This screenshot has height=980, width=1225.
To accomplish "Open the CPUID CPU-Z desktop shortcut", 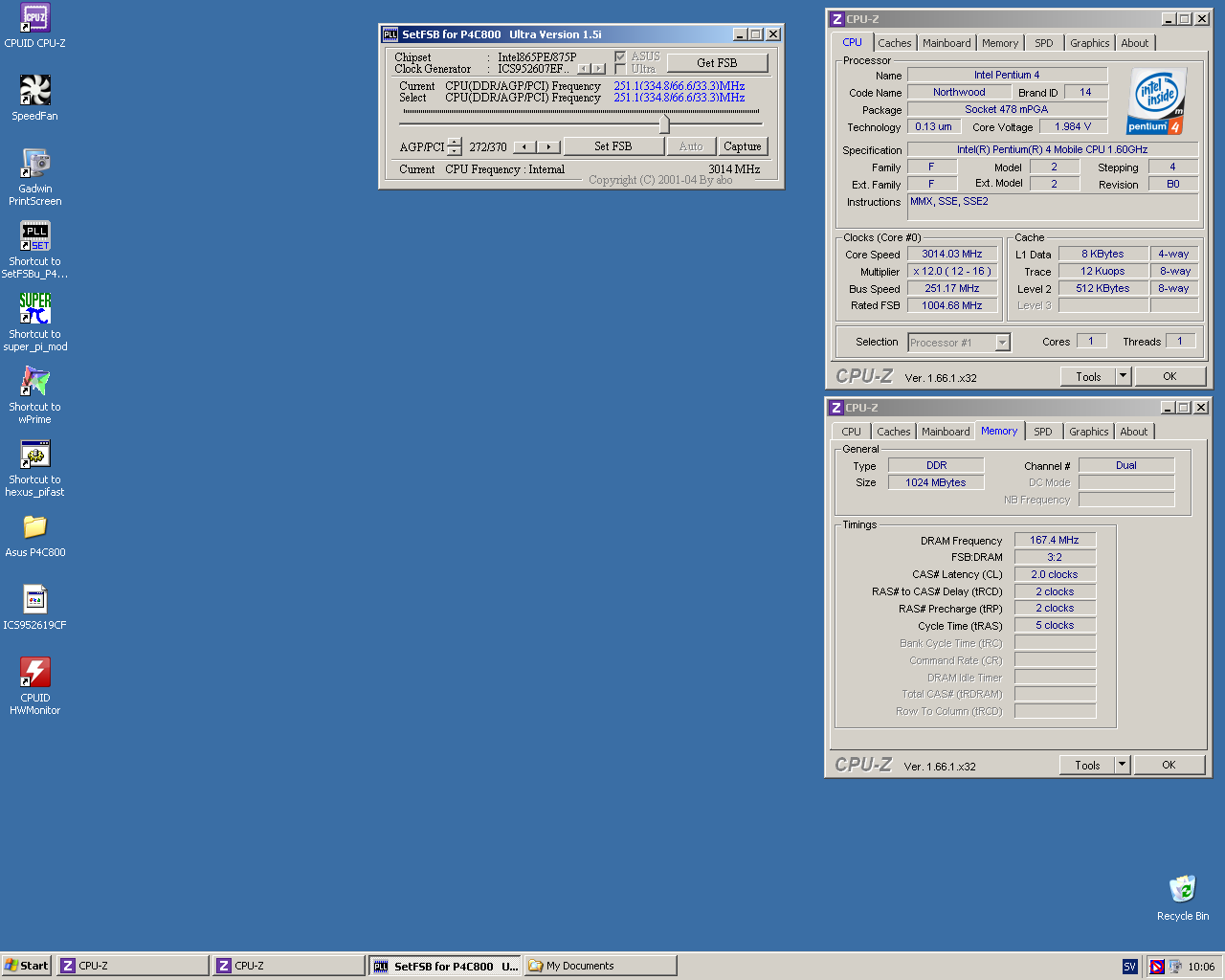I will tap(35, 17).
